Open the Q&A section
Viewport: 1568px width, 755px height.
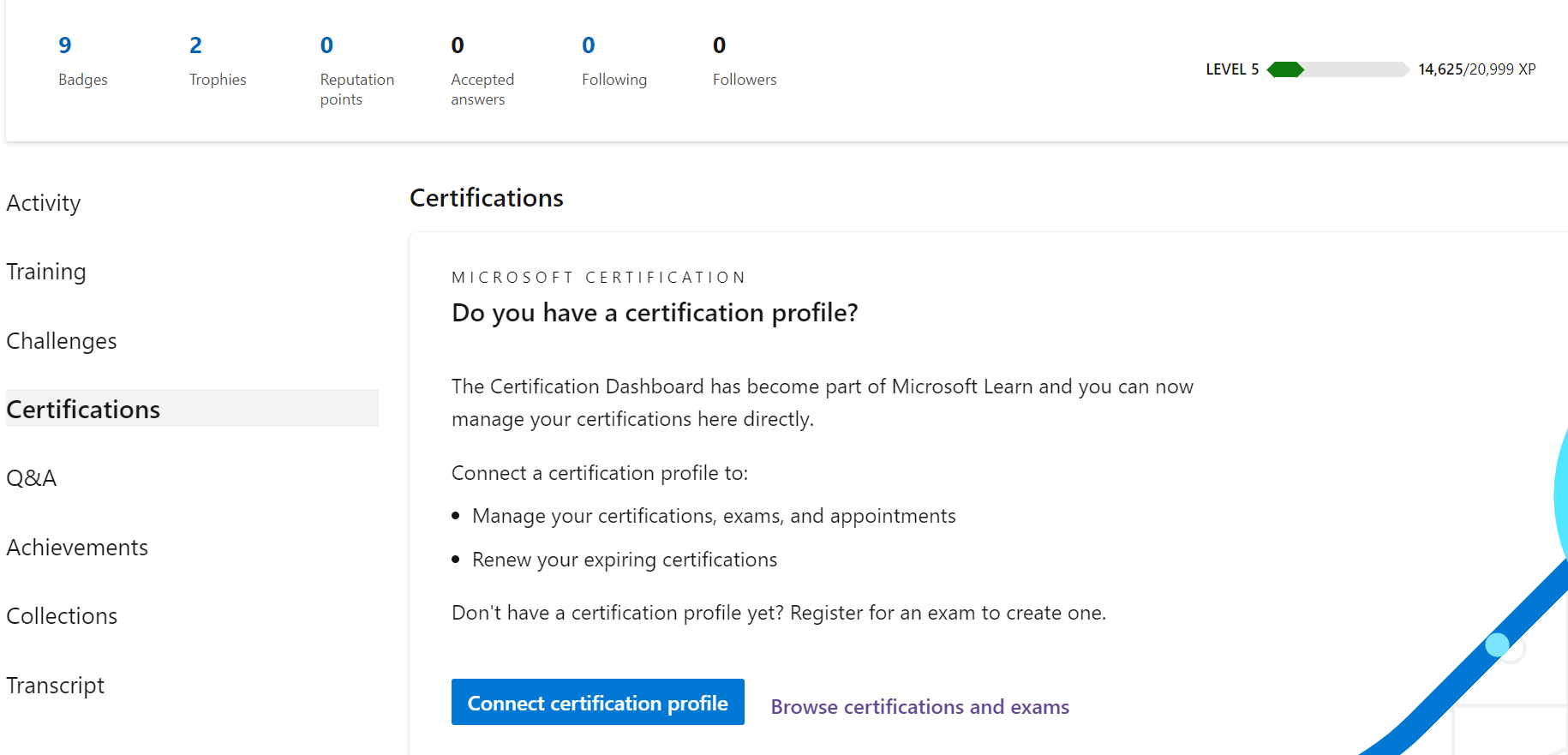[32, 478]
